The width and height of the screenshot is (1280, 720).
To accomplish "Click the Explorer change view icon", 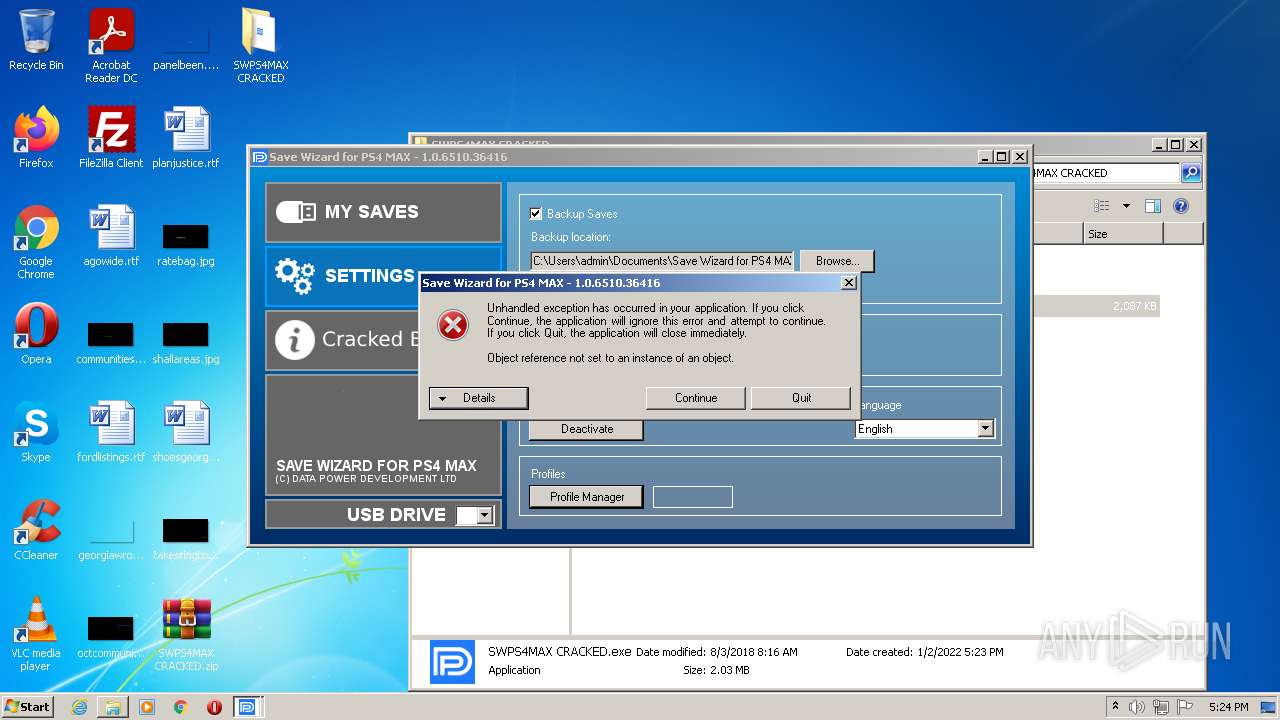I will tap(1102, 206).
